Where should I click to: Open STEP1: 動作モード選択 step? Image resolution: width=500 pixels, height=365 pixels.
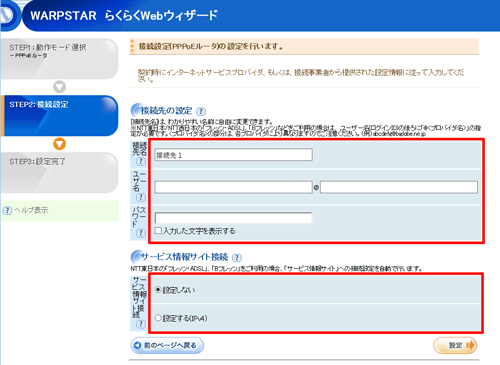[59, 59]
